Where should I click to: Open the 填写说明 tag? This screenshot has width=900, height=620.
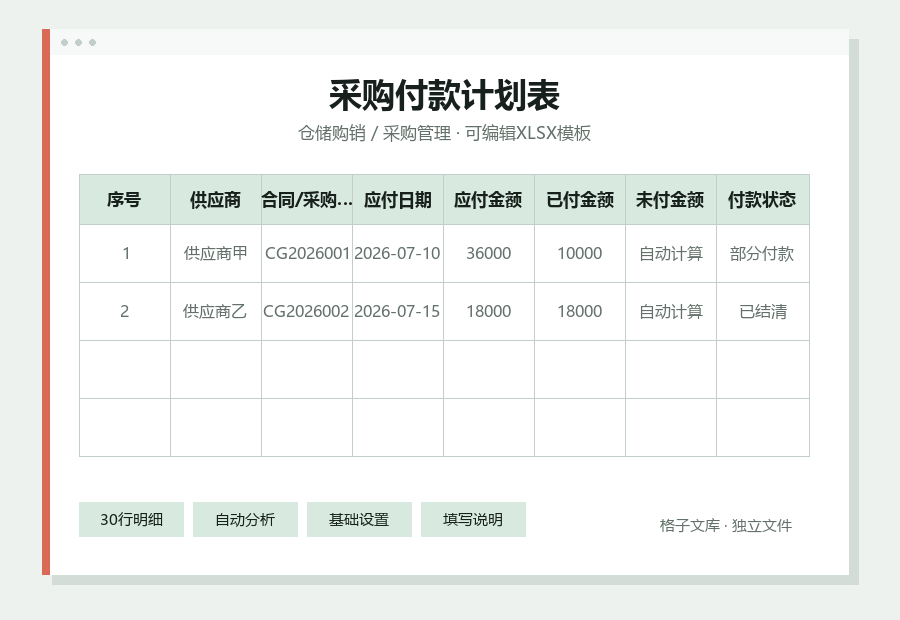tap(473, 520)
